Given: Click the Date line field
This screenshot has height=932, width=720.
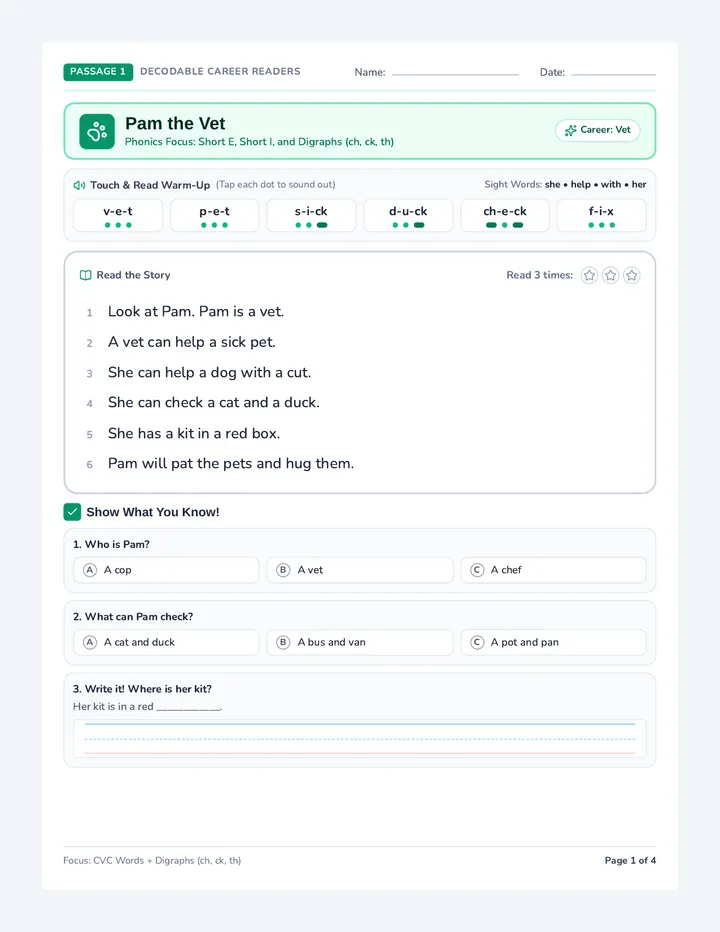Looking at the screenshot, I should click(614, 73).
